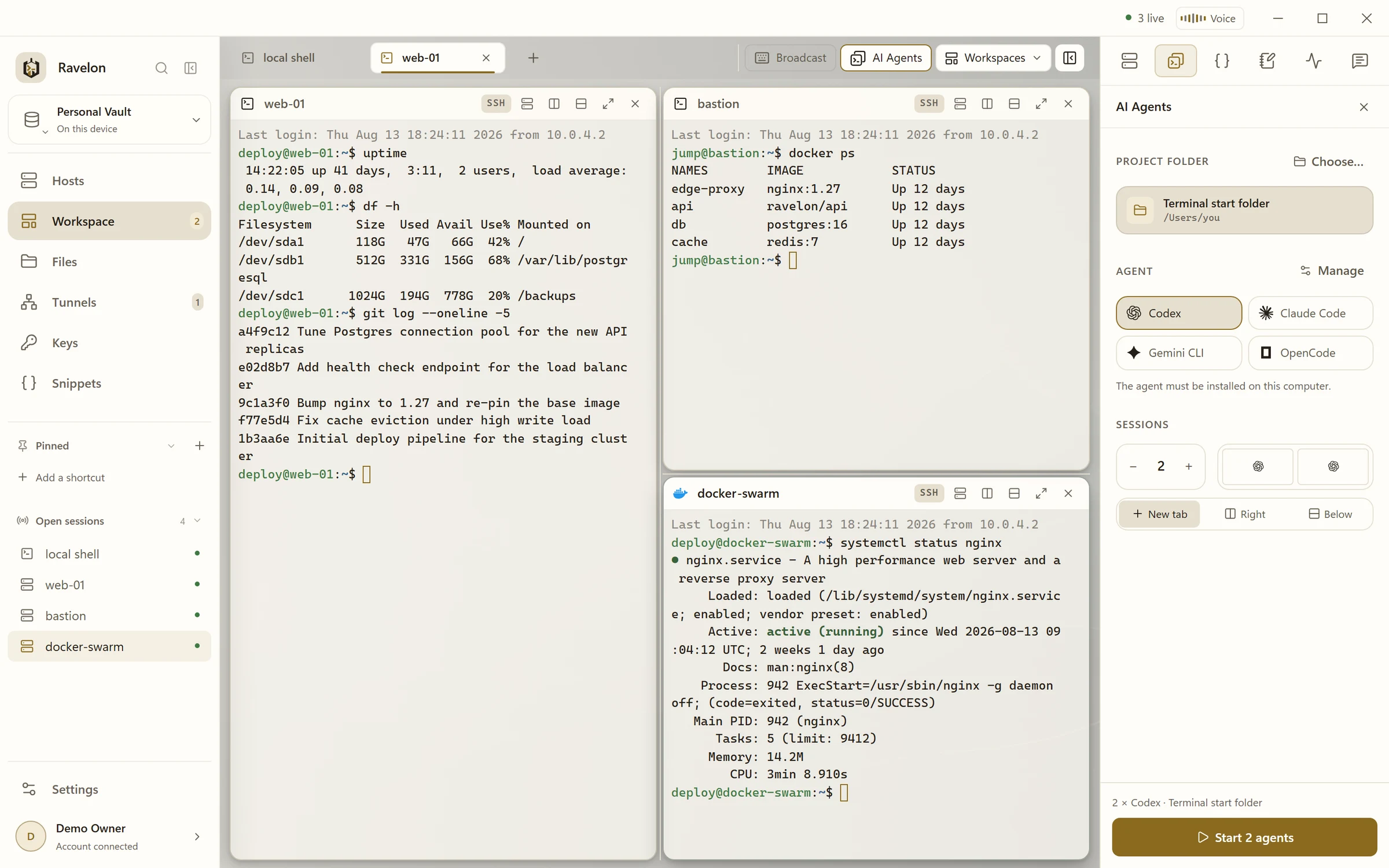Open Manage agents link
Viewport: 1389px width, 868px height.
pyautogui.click(x=1332, y=271)
